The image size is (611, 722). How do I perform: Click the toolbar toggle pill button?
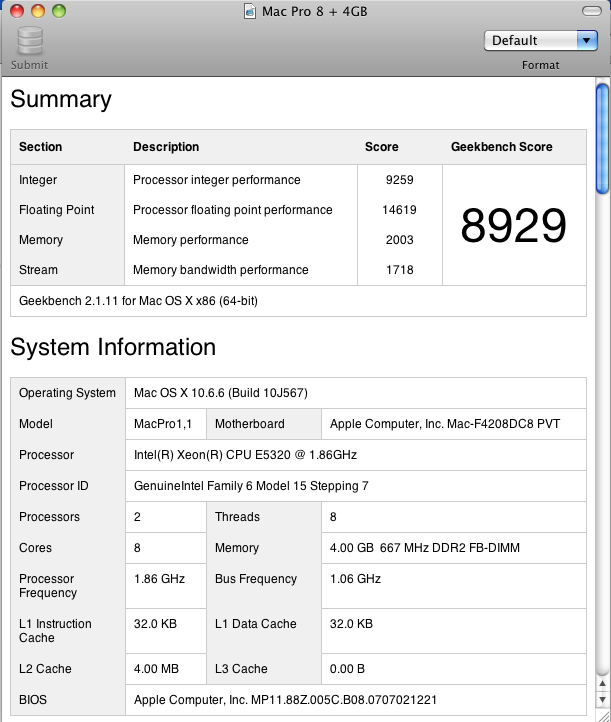click(592, 11)
